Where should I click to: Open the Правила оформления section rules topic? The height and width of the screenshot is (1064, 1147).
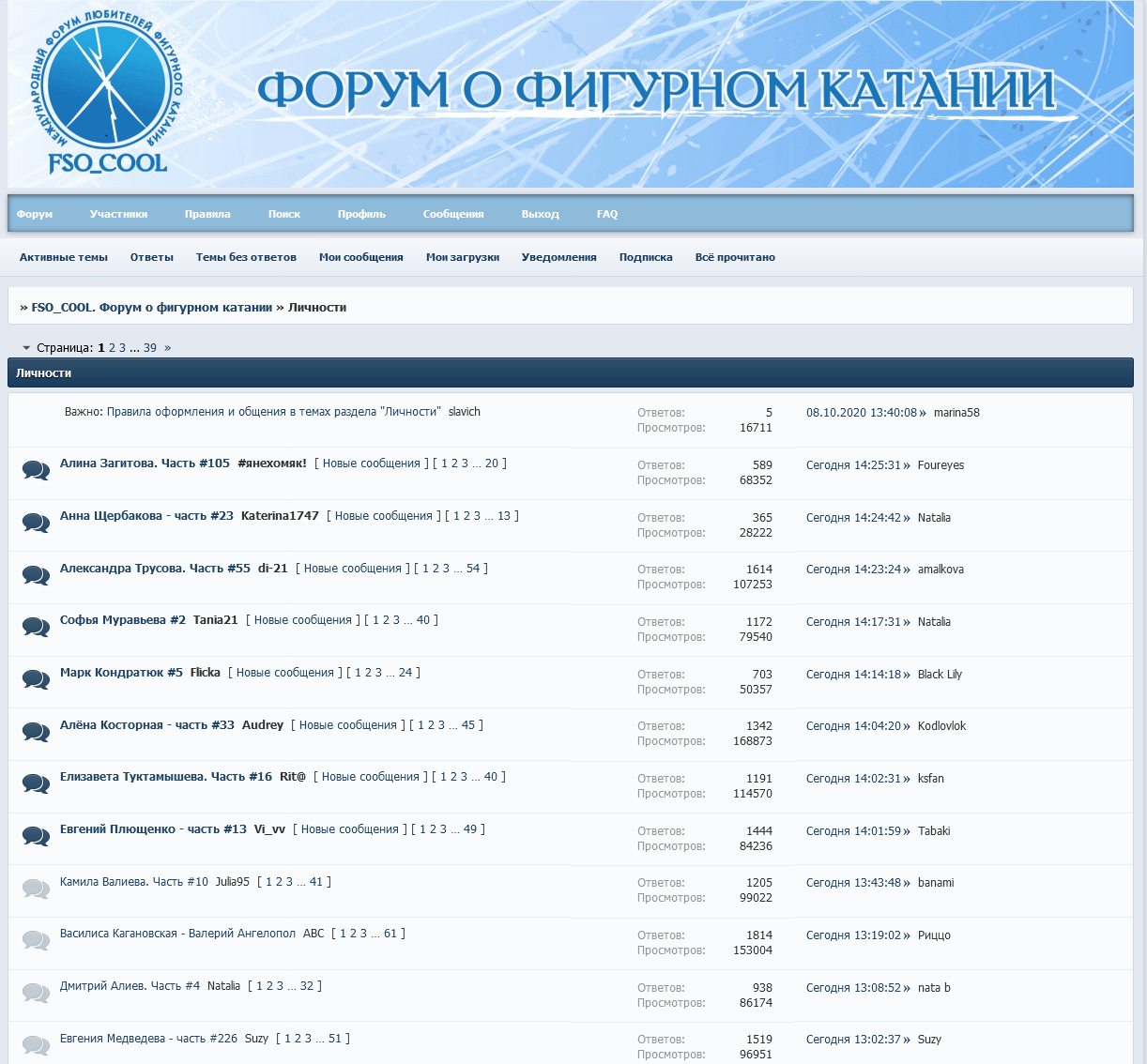[273, 412]
